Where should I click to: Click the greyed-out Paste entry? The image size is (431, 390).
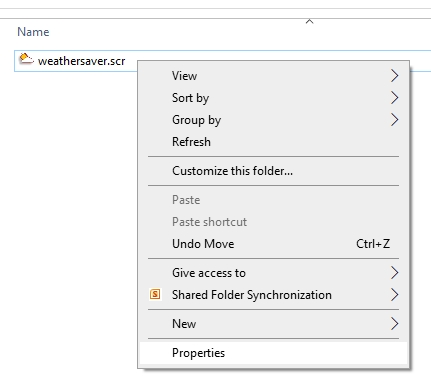(x=273, y=200)
